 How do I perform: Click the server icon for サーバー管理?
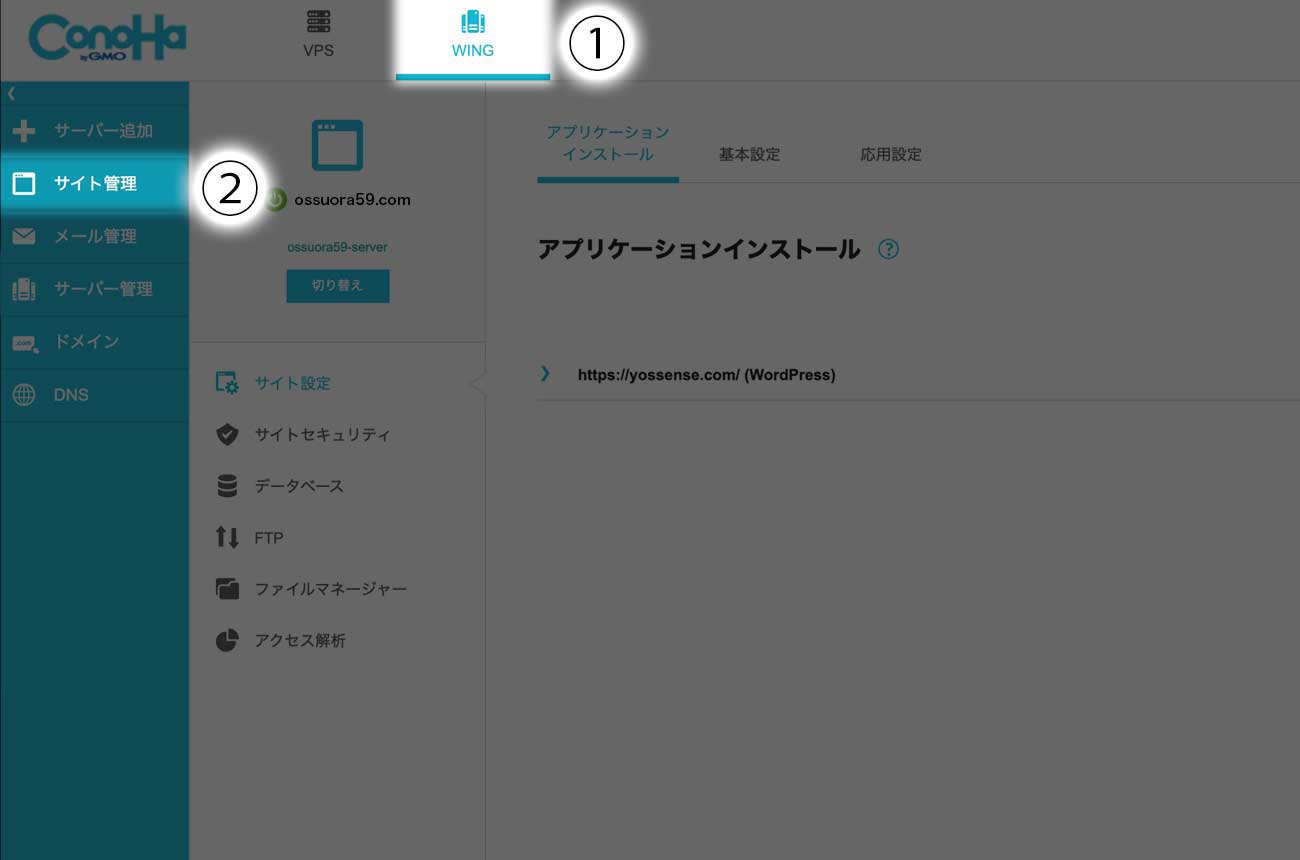click(x=24, y=289)
